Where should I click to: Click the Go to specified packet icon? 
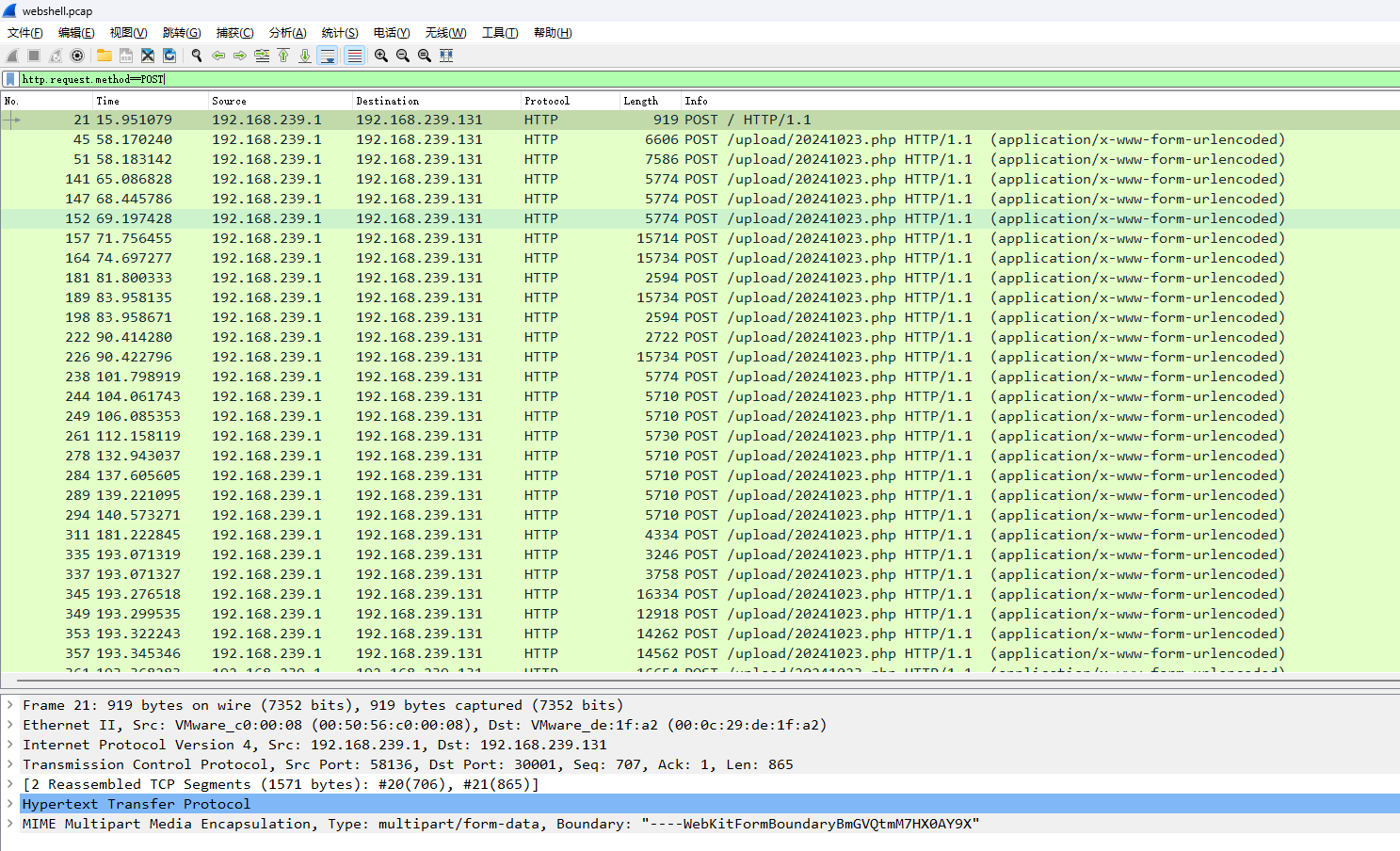(262, 56)
